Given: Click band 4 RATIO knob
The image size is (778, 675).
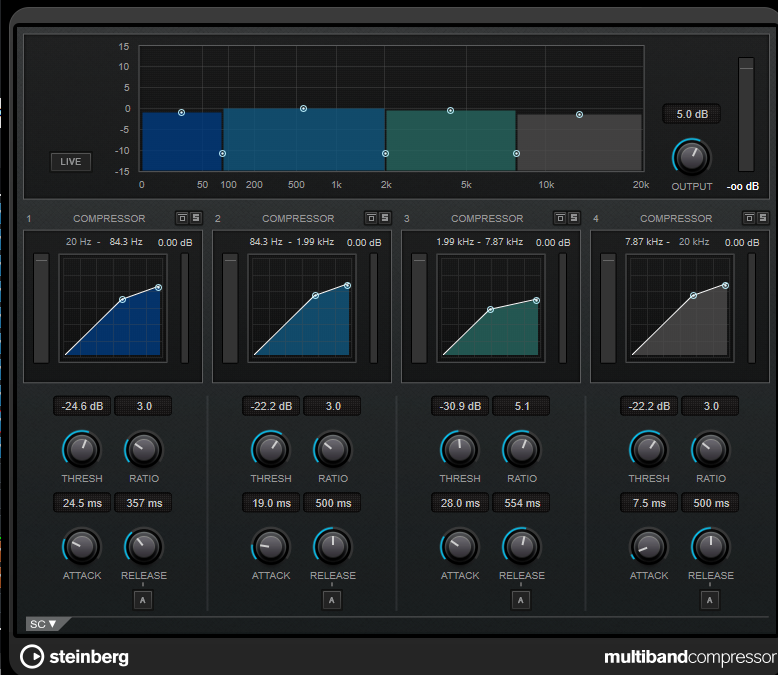Looking at the screenshot, I should 711,450.
